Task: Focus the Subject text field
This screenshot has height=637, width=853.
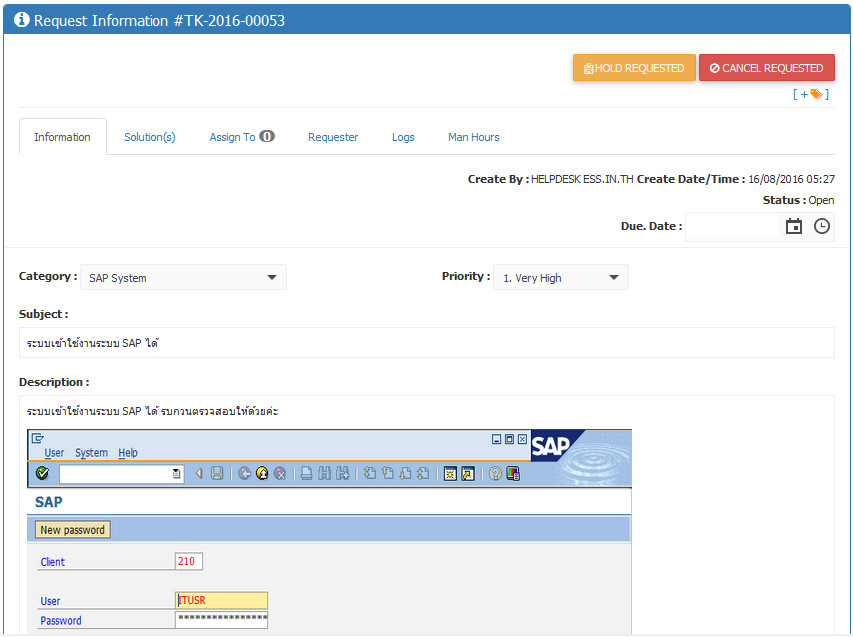Action: [x=426, y=343]
